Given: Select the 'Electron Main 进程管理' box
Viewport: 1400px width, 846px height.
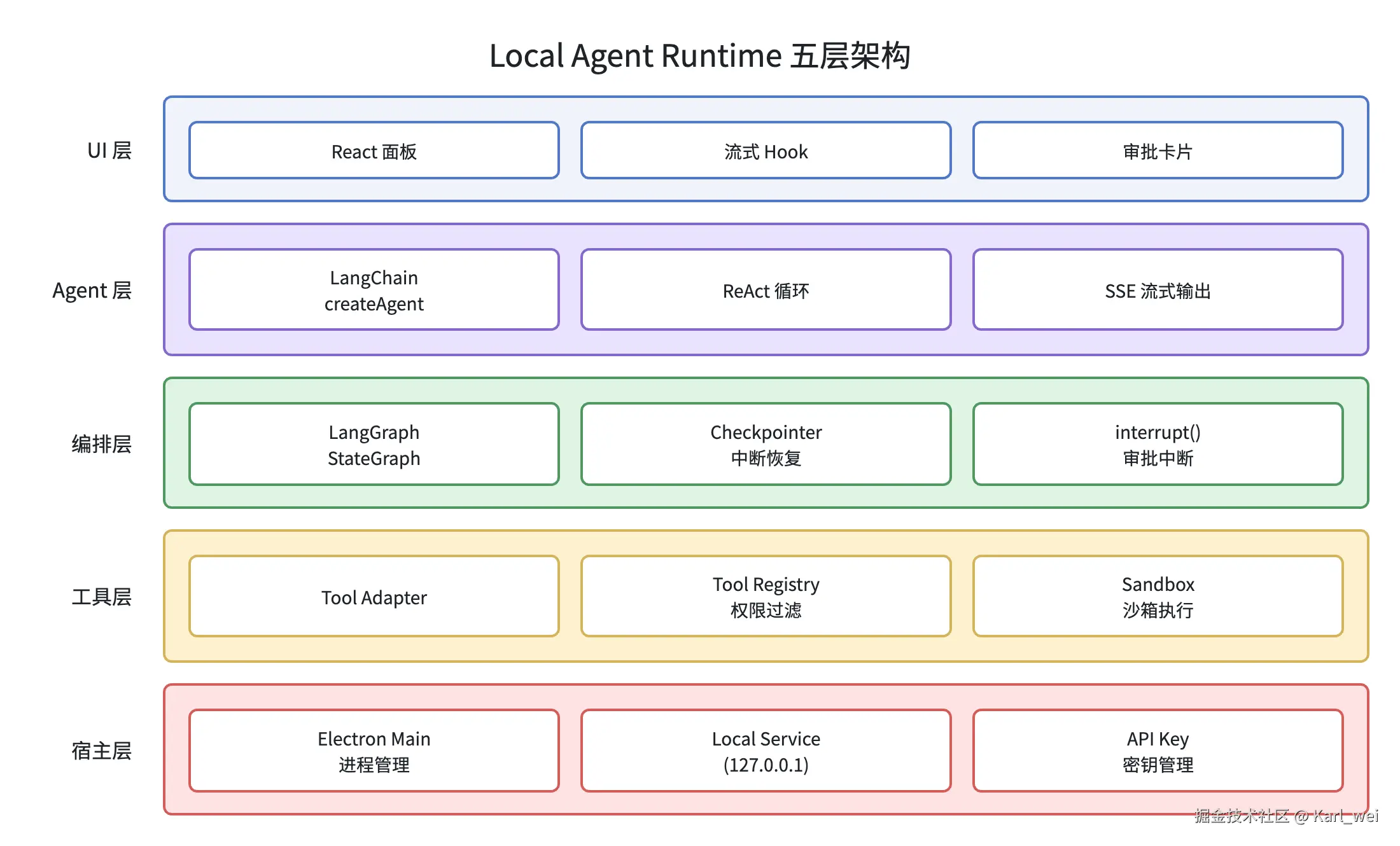Looking at the screenshot, I should (374, 751).
